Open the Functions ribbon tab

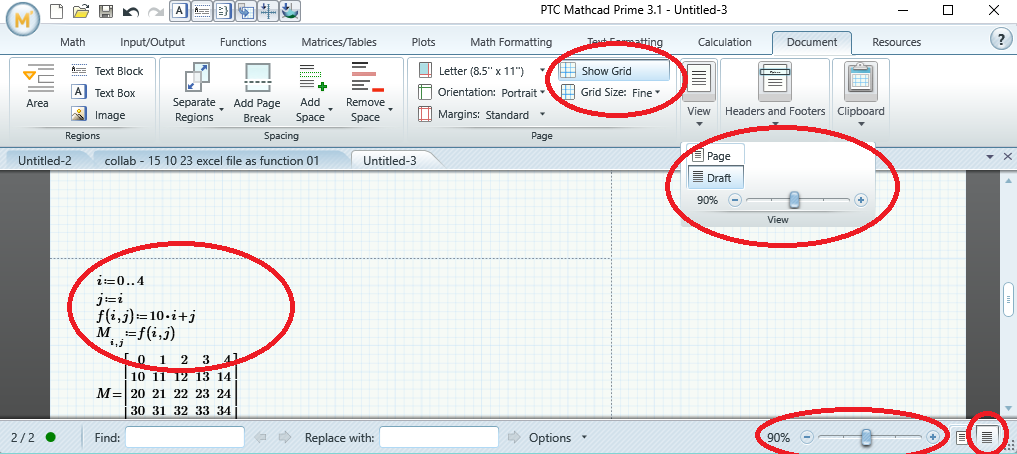tap(243, 42)
